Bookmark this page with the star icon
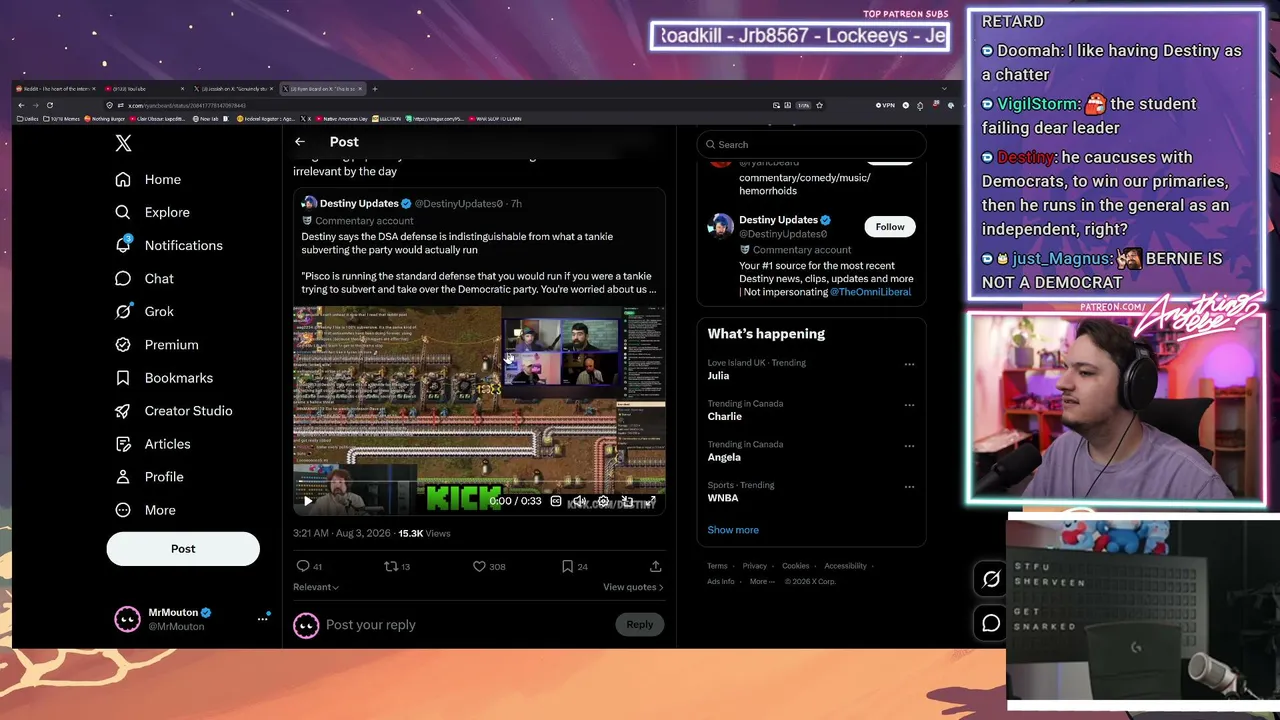Image resolution: width=1280 pixels, height=720 pixels. coord(819,105)
